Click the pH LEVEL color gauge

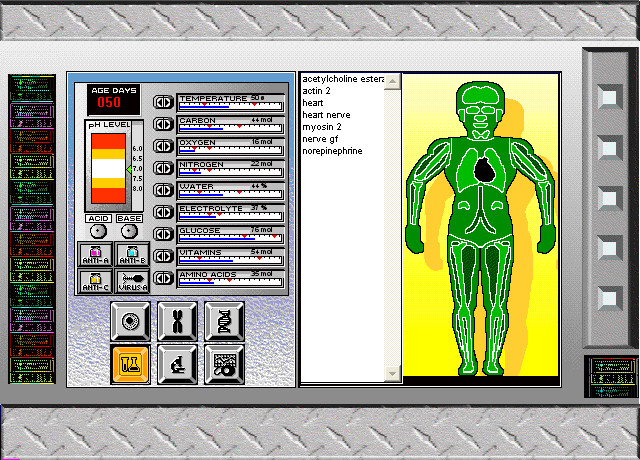point(108,168)
